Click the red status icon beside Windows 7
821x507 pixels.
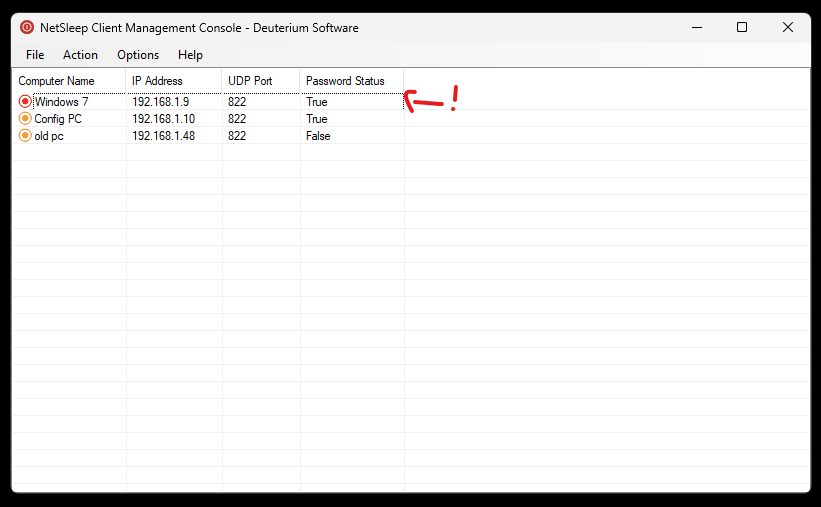pos(25,101)
